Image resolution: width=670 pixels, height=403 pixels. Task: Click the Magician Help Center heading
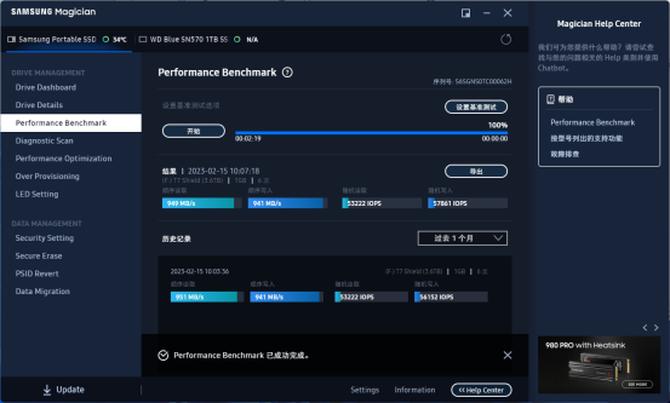[599, 24]
